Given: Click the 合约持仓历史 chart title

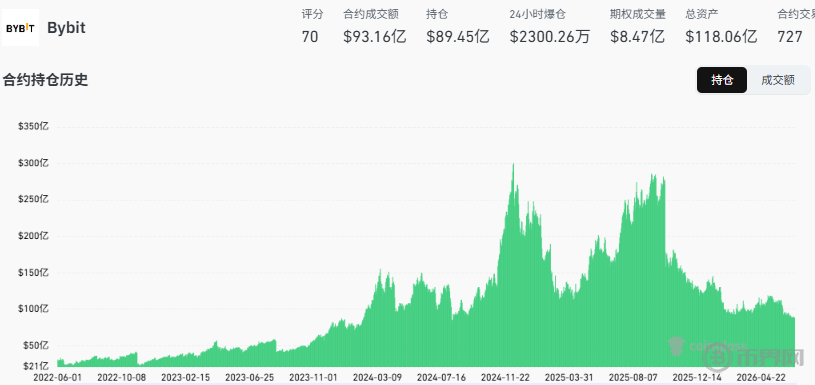Looking at the screenshot, I should [46, 81].
